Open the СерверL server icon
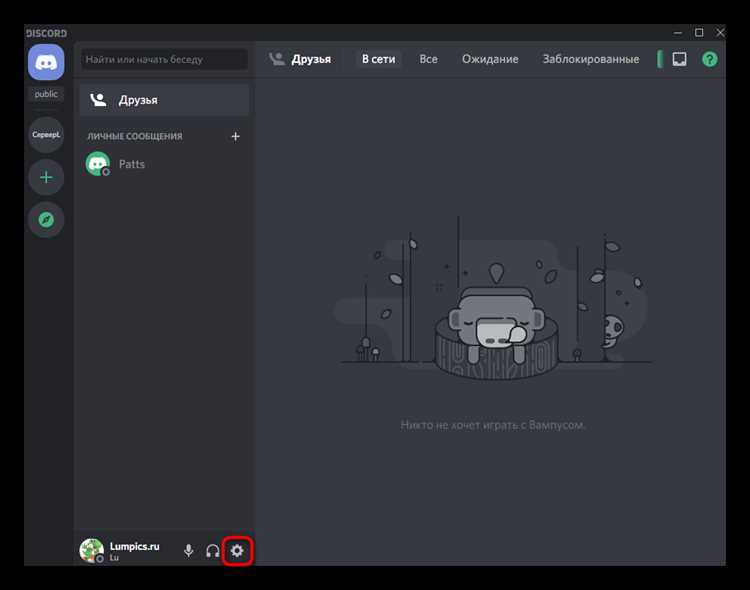Image resolution: width=750 pixels, height=590 pixels. click(x=46, y=135)
